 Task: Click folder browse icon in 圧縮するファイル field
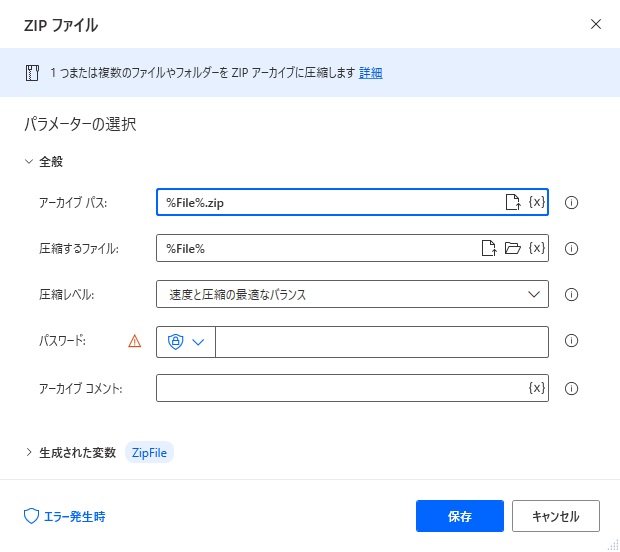click(x=513, y=248)
